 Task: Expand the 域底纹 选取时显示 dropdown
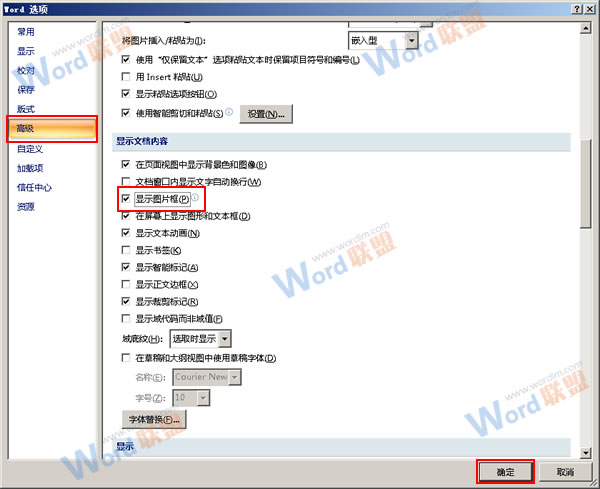coord(225,339)
